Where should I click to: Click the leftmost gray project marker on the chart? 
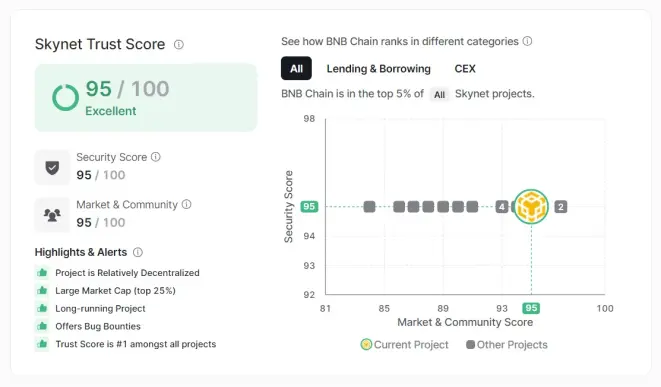point(369,207)
